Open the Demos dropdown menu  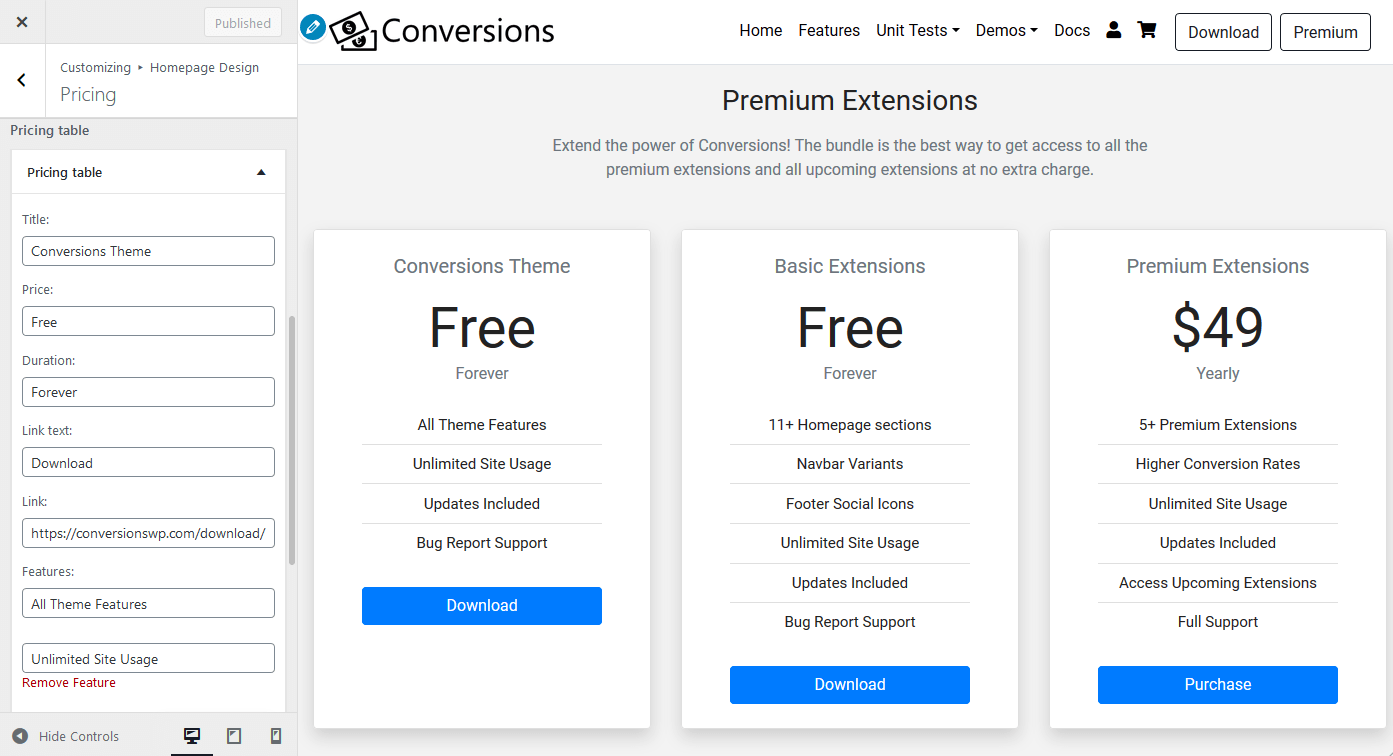click(x=1007, y=31)
